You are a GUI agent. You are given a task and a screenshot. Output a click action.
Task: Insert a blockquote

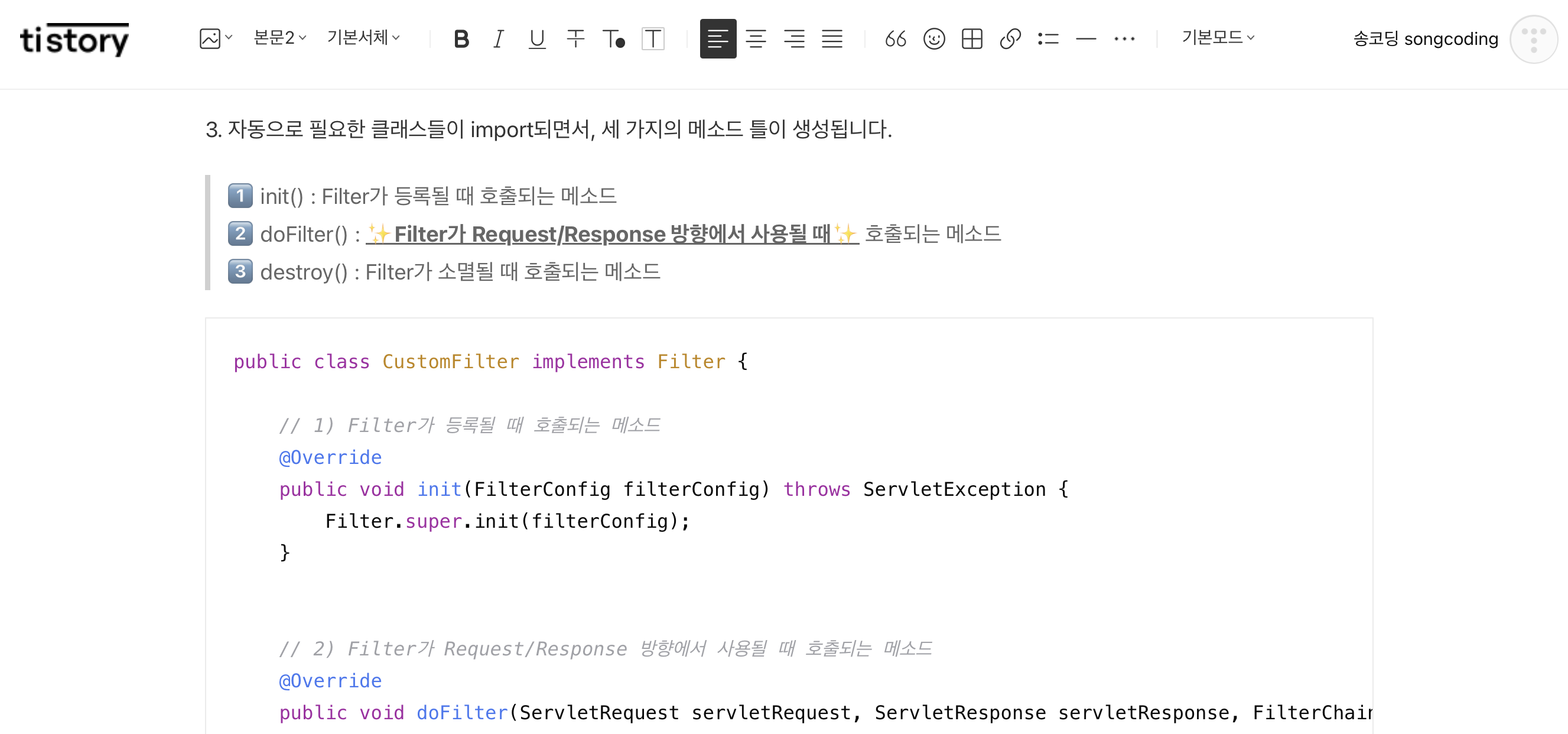(x=896, y=39)
